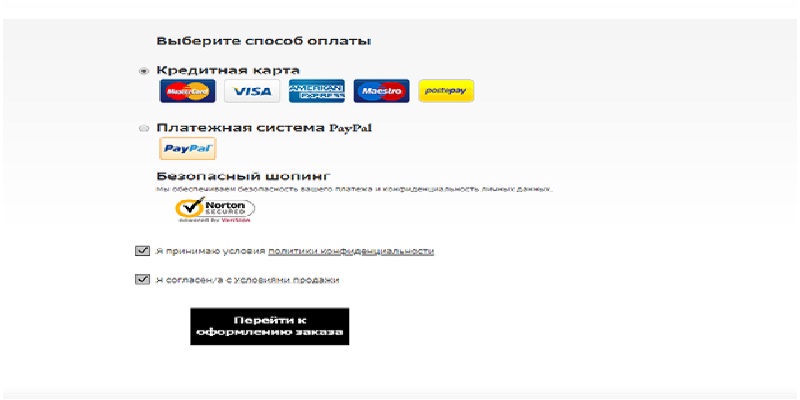Pick the Maestro card icon
This screenshot has height=400, width=800.
pos(382,91)
